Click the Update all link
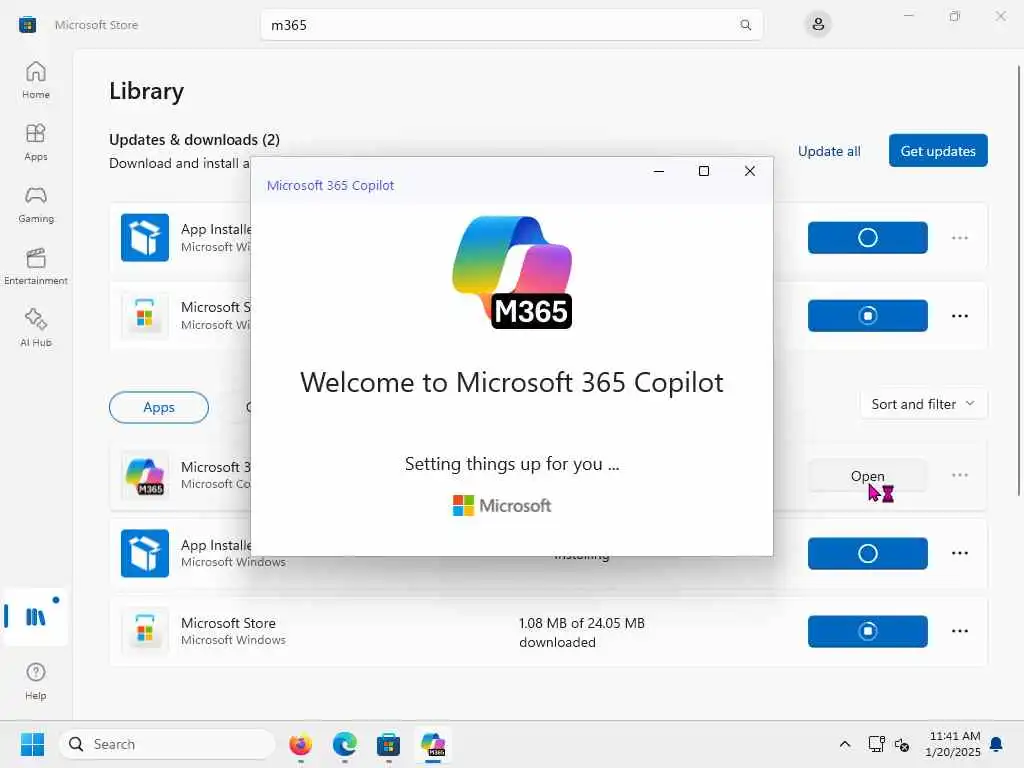Image resolution: width=1024 pixels, height=768 pixels. [829, 151]
